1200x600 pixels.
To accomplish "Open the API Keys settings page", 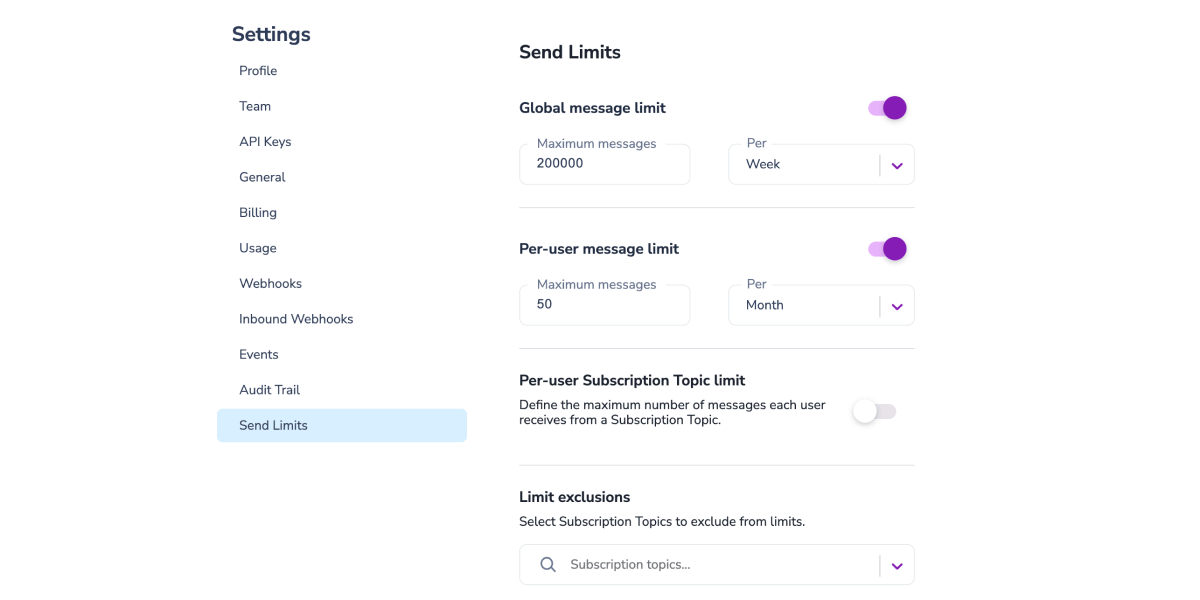I will point(265,141).
